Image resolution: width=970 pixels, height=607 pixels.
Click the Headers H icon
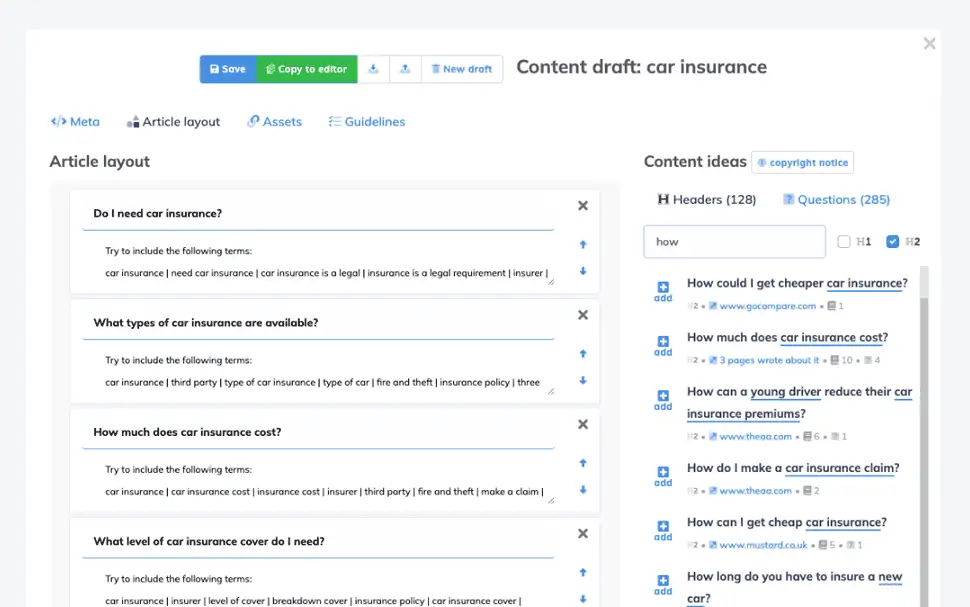click(663, 199)
